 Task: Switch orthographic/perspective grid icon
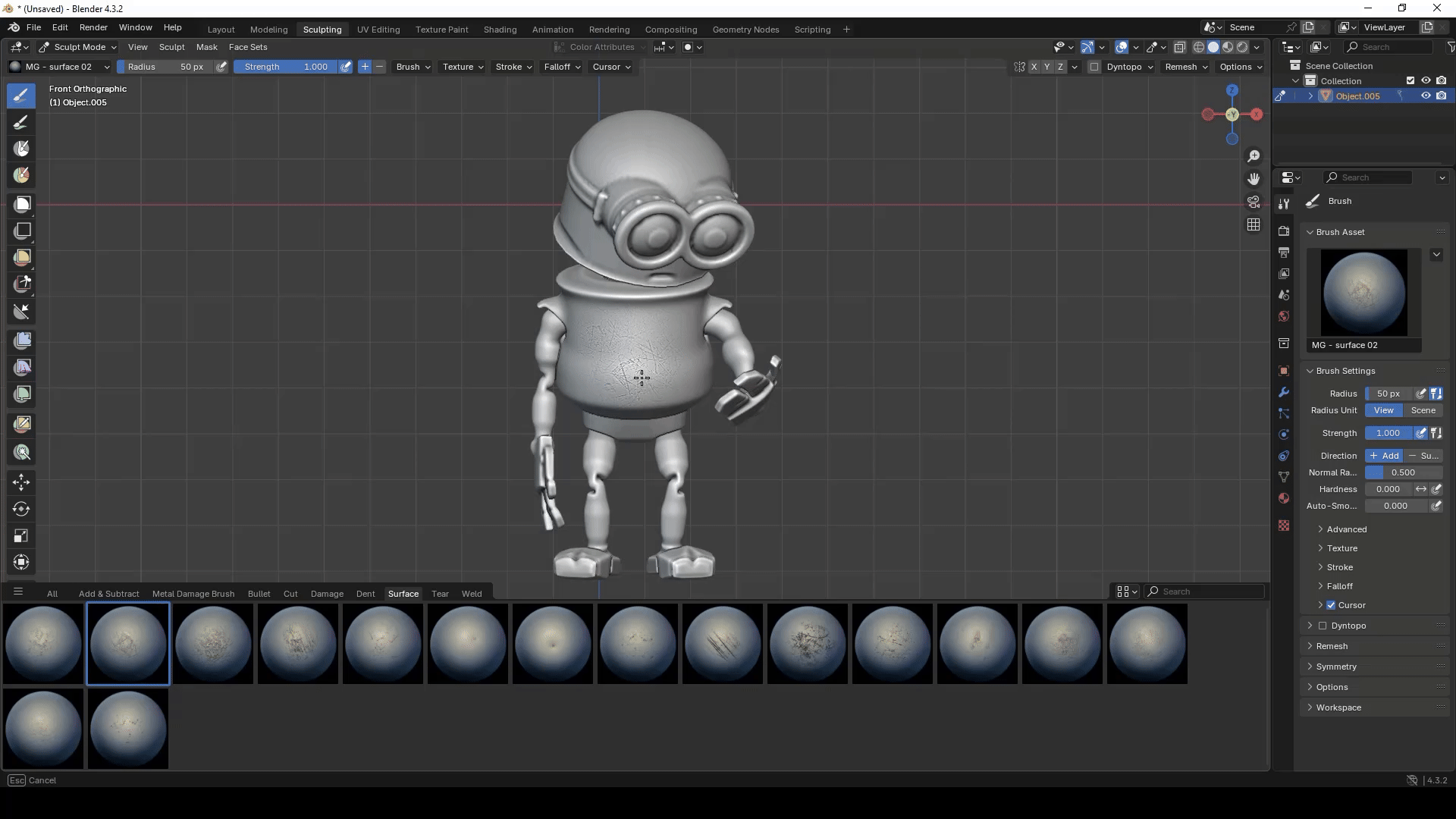pyautogui.click(x=1254, y=224)
